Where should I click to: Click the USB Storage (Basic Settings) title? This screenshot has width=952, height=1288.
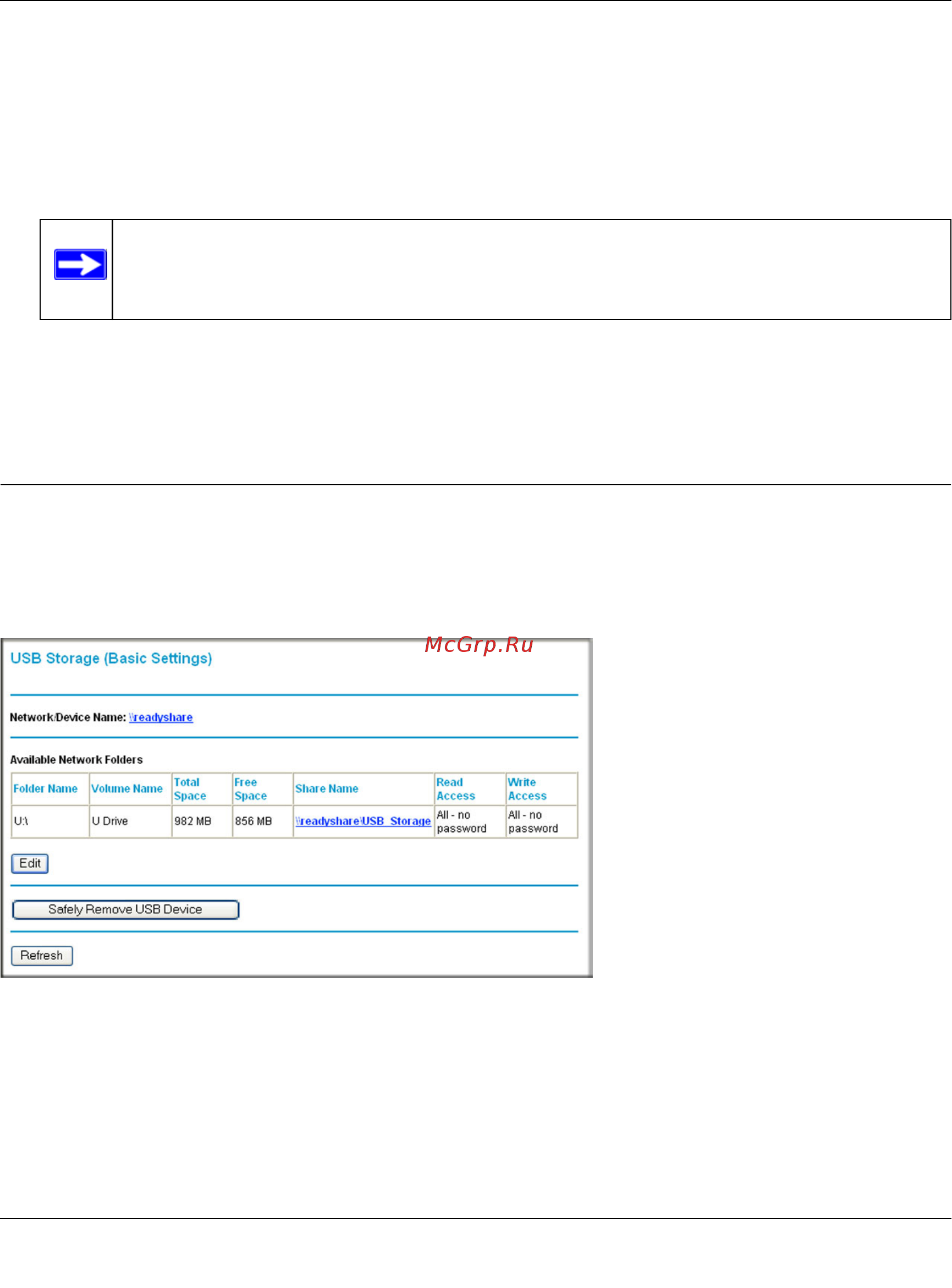tap(111, 659)
